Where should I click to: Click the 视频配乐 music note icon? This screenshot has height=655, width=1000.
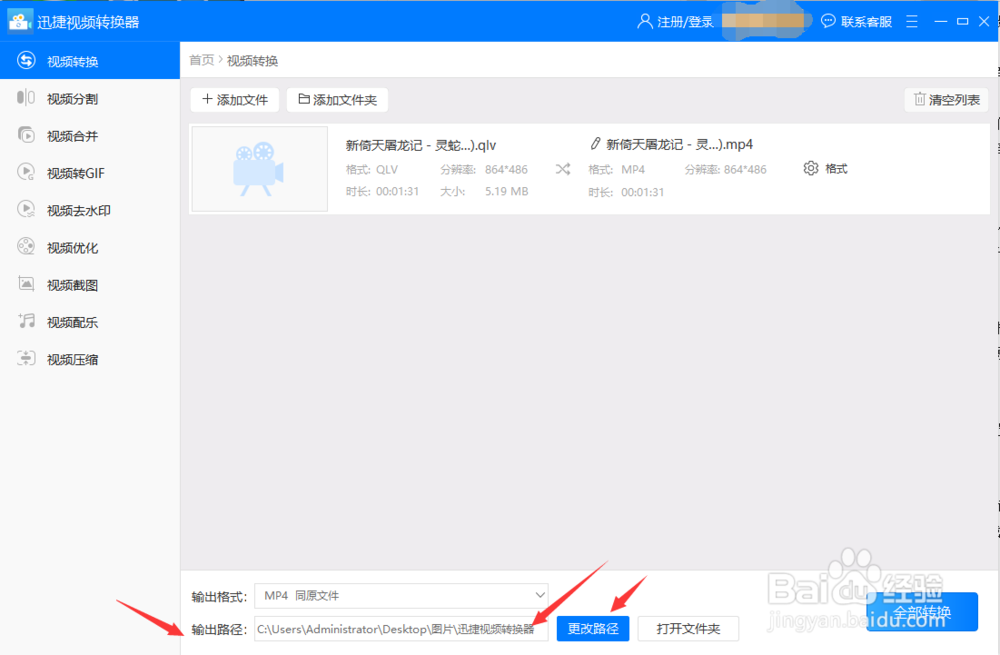[x=26, y=321]
